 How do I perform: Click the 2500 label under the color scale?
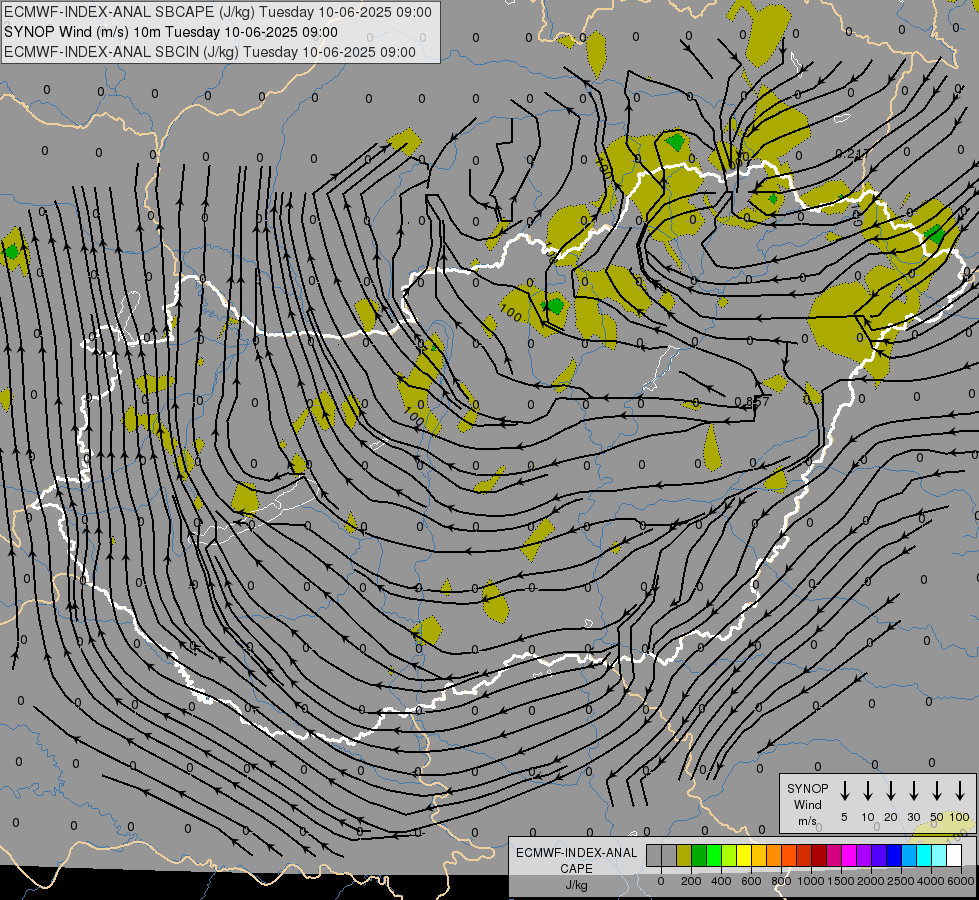click(901, 881)
